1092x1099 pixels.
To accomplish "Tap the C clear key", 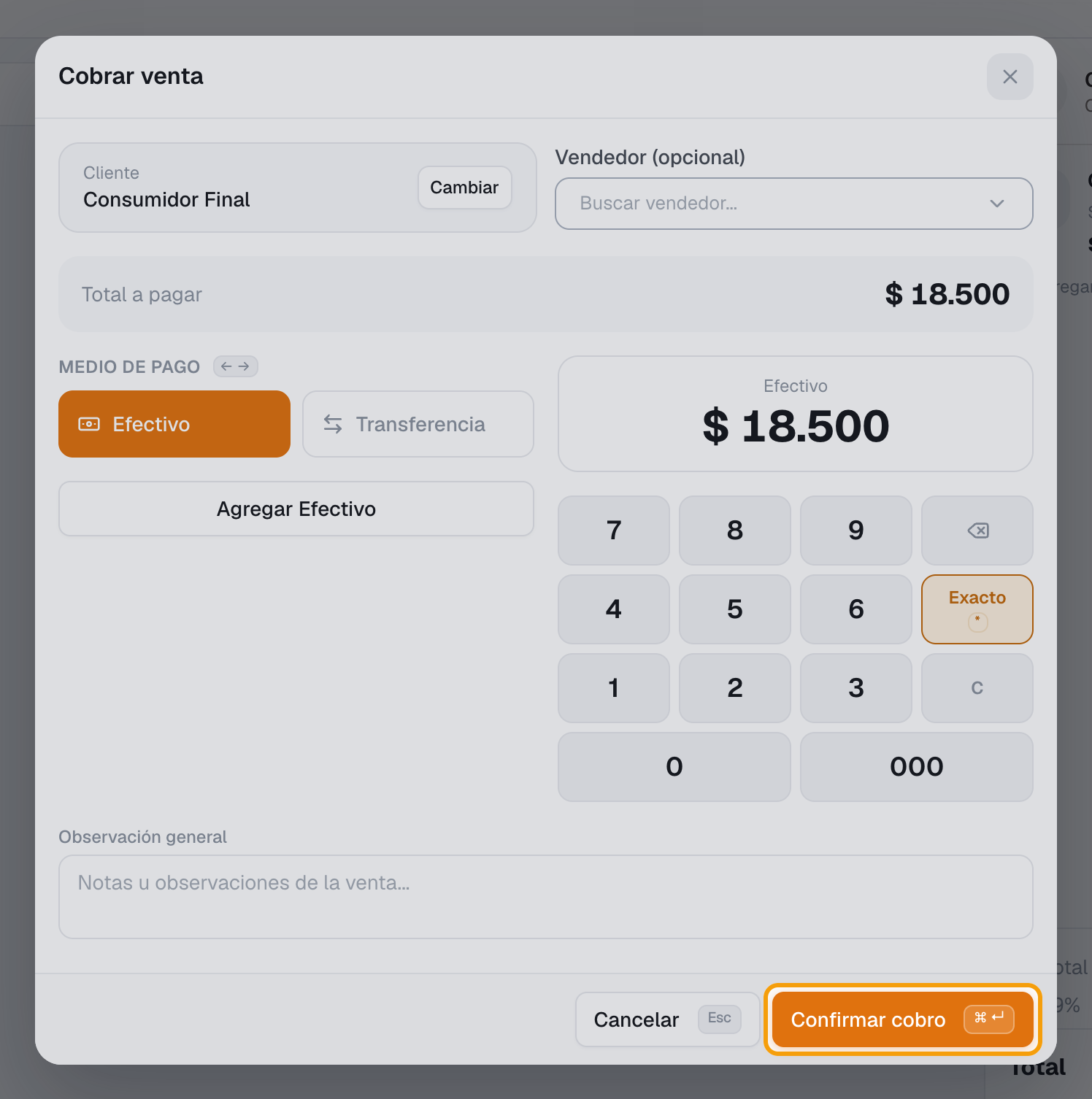I will 977,688.
